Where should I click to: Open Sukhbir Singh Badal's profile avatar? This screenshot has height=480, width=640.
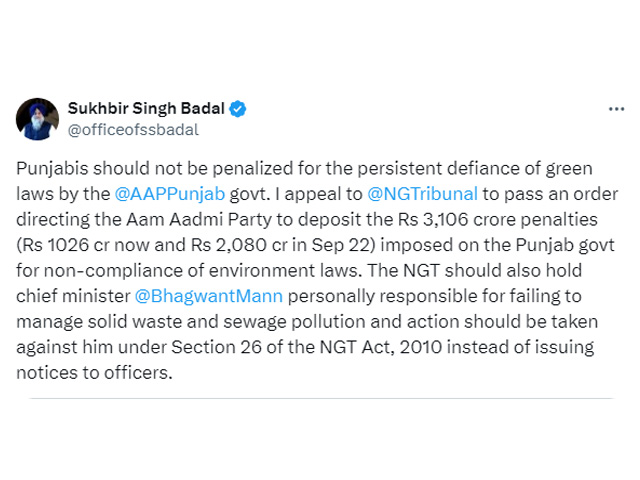pyautogui.click(x=37, y=119)
